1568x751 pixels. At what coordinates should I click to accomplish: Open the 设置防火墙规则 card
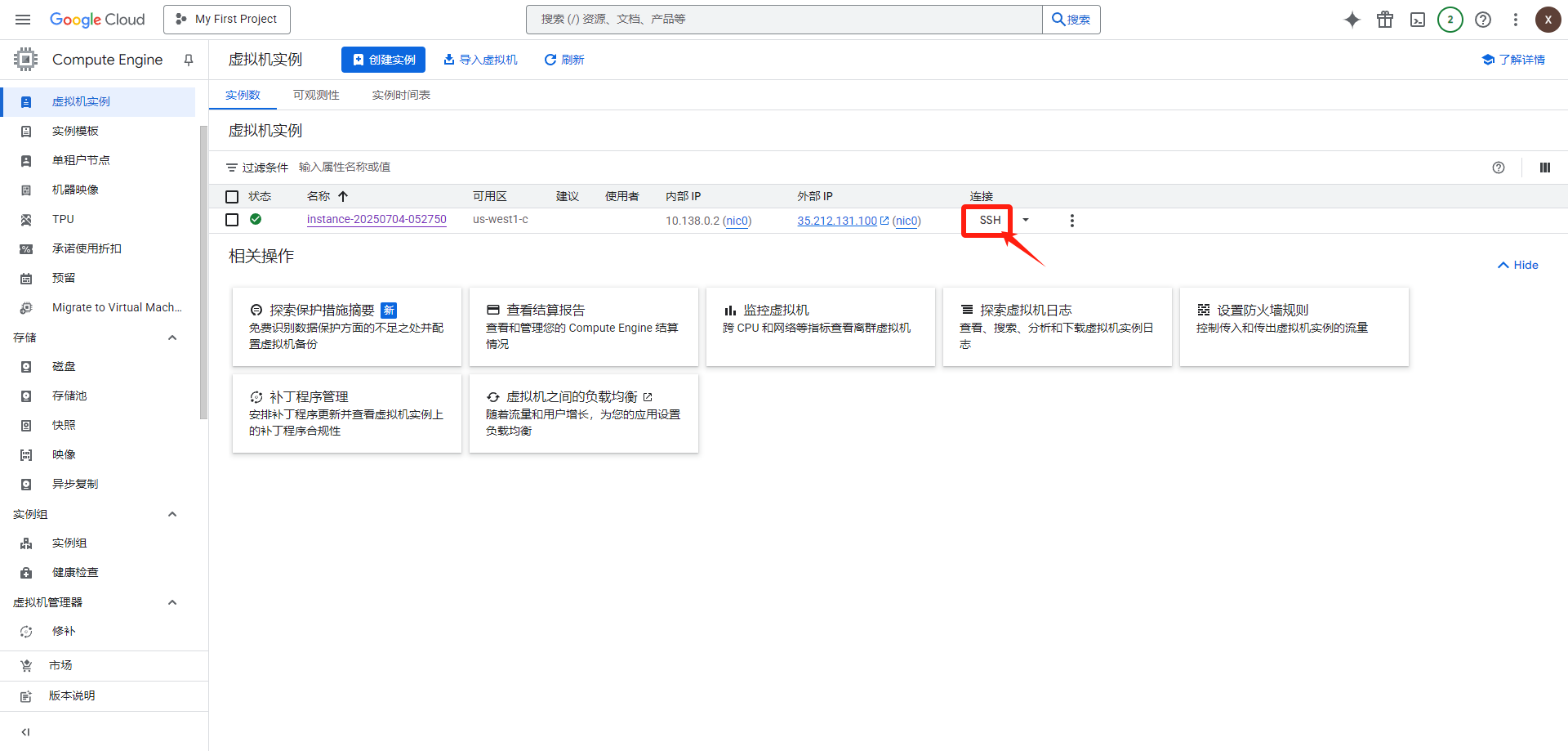point(1294,327)
